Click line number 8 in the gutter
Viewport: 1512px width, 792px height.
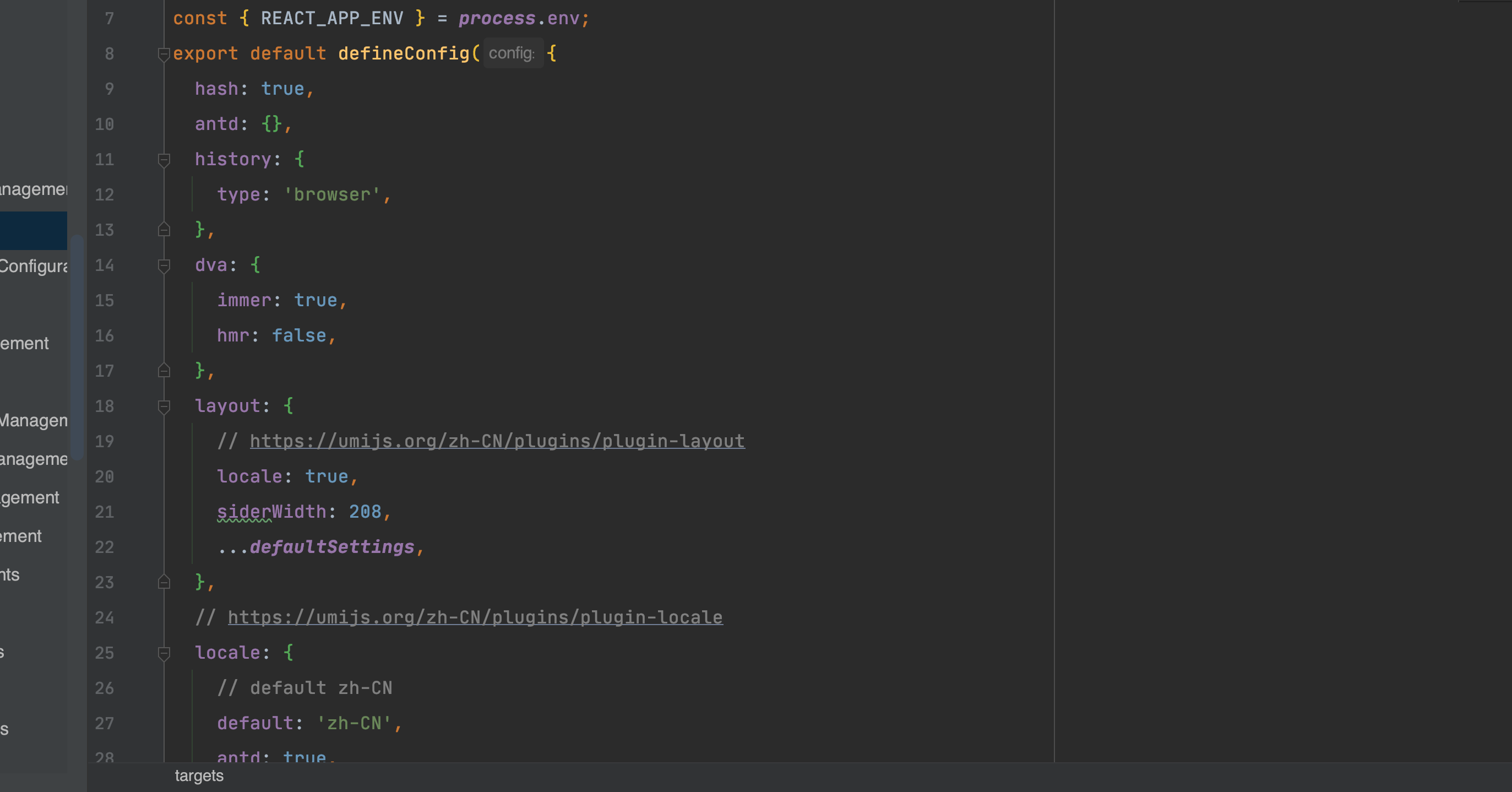pyautogui.click(x=109, y=53)
